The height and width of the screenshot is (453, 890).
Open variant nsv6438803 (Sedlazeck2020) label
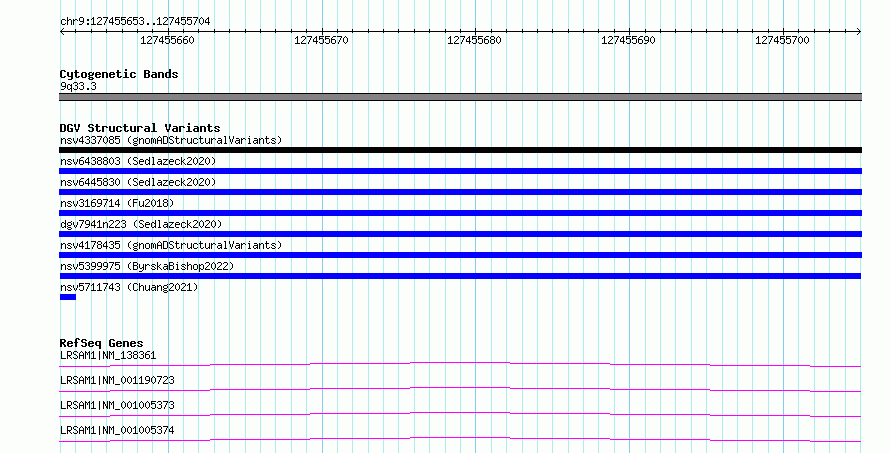pos(138,161)
